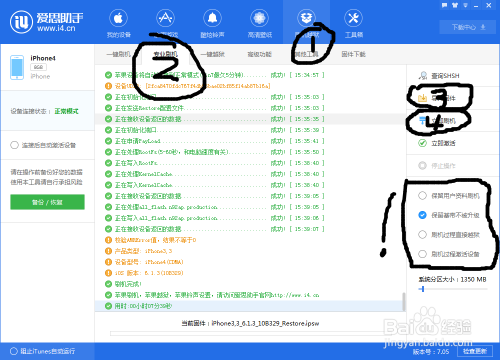
Task: Click the 正在发送Restore配置文件 log row
Action: point(250,108)
